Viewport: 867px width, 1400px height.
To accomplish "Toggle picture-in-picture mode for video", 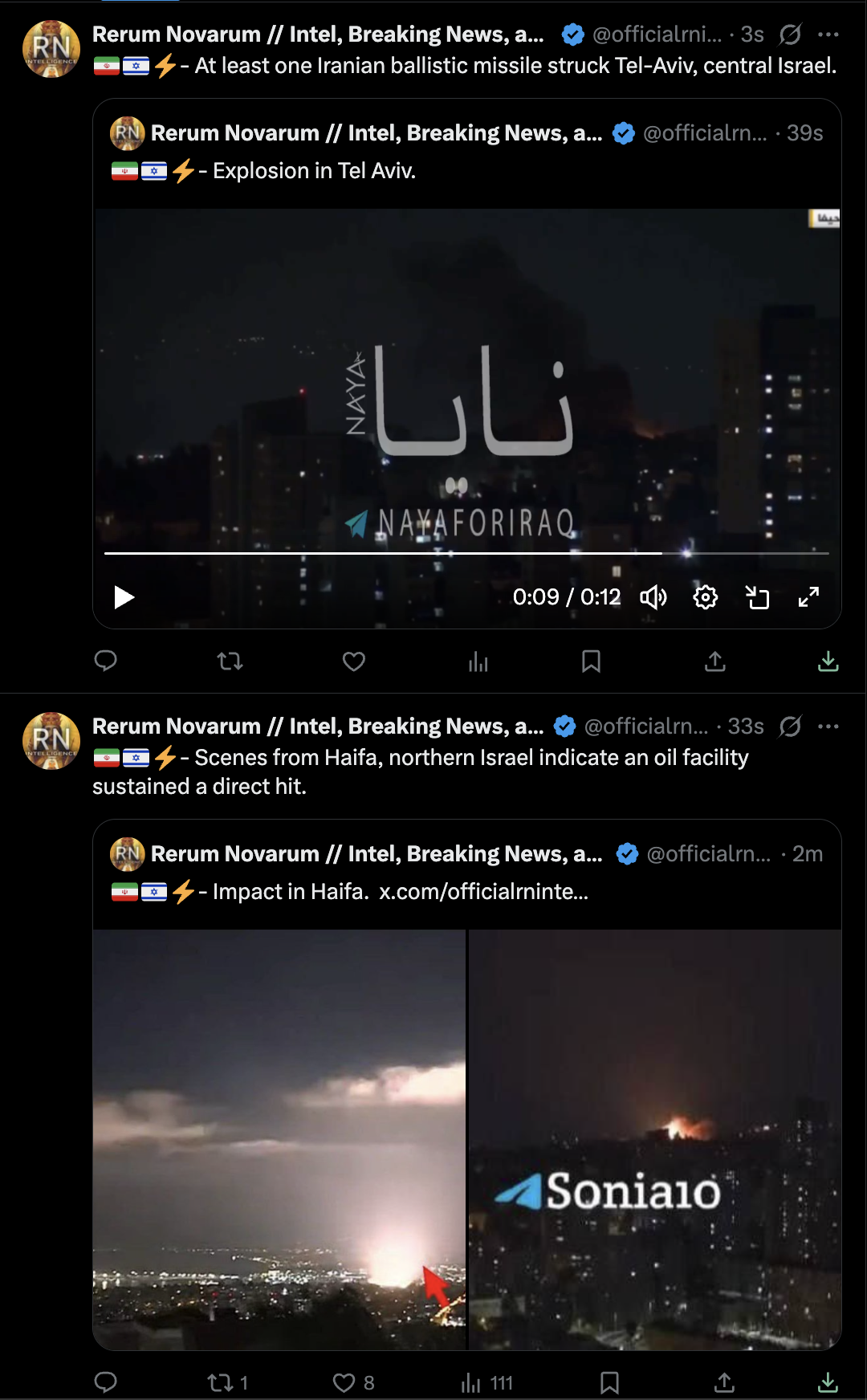I will click(x=757, y=597).
